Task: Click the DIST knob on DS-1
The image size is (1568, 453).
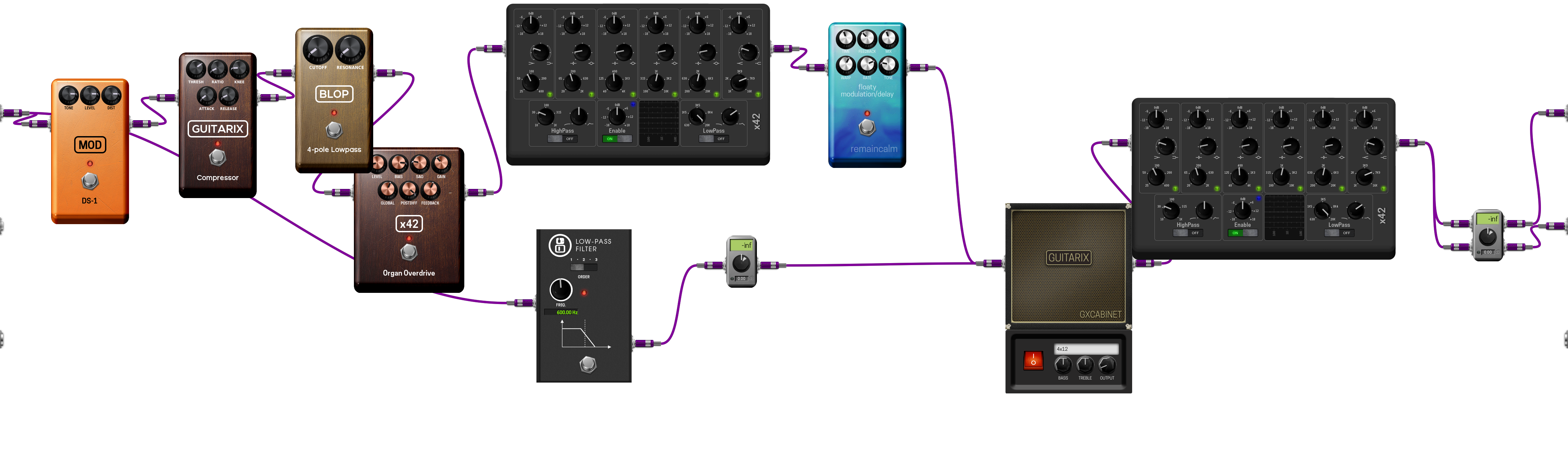Action: click(x=111, y=95)
